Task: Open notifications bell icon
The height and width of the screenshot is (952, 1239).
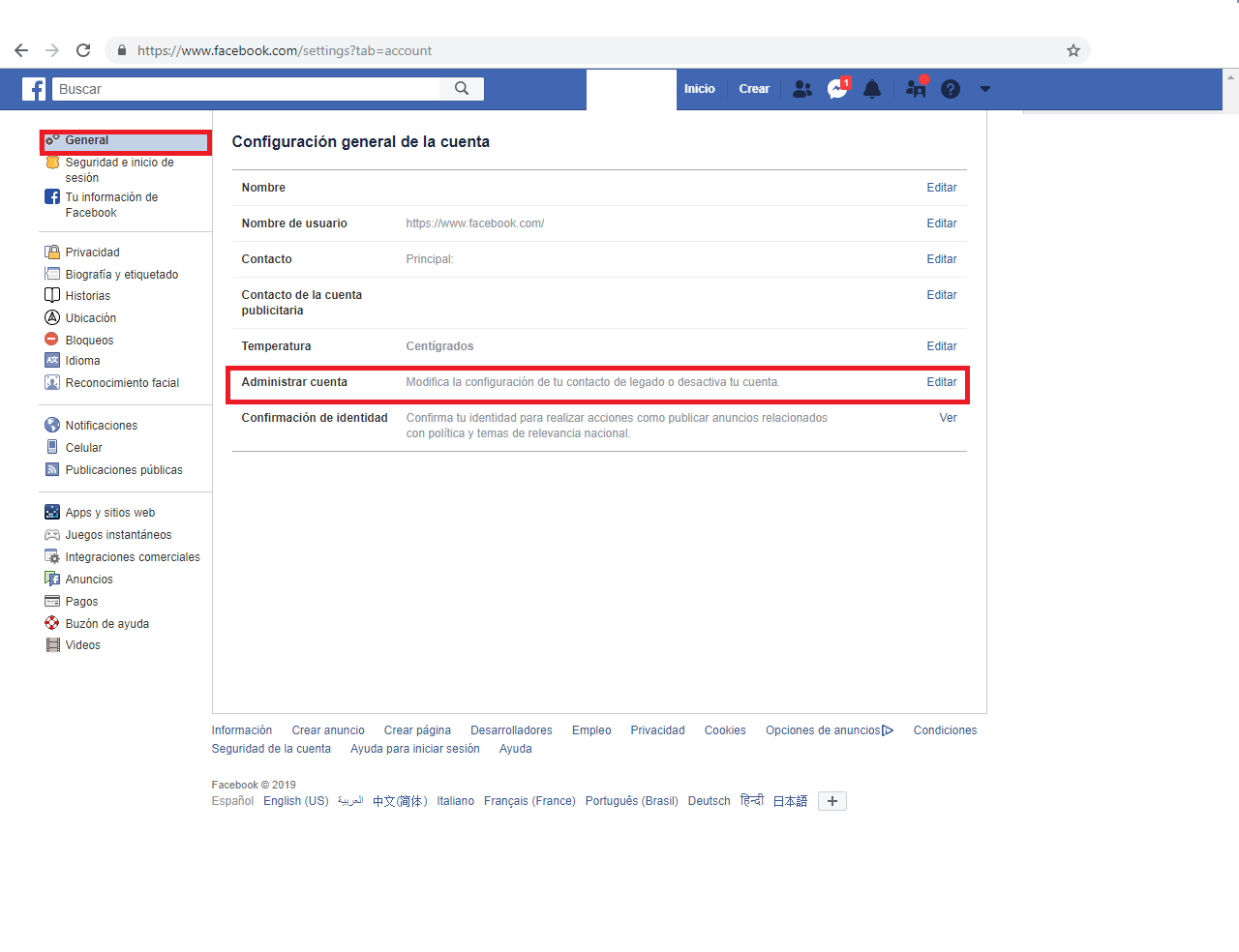Action: pos(872,89)
